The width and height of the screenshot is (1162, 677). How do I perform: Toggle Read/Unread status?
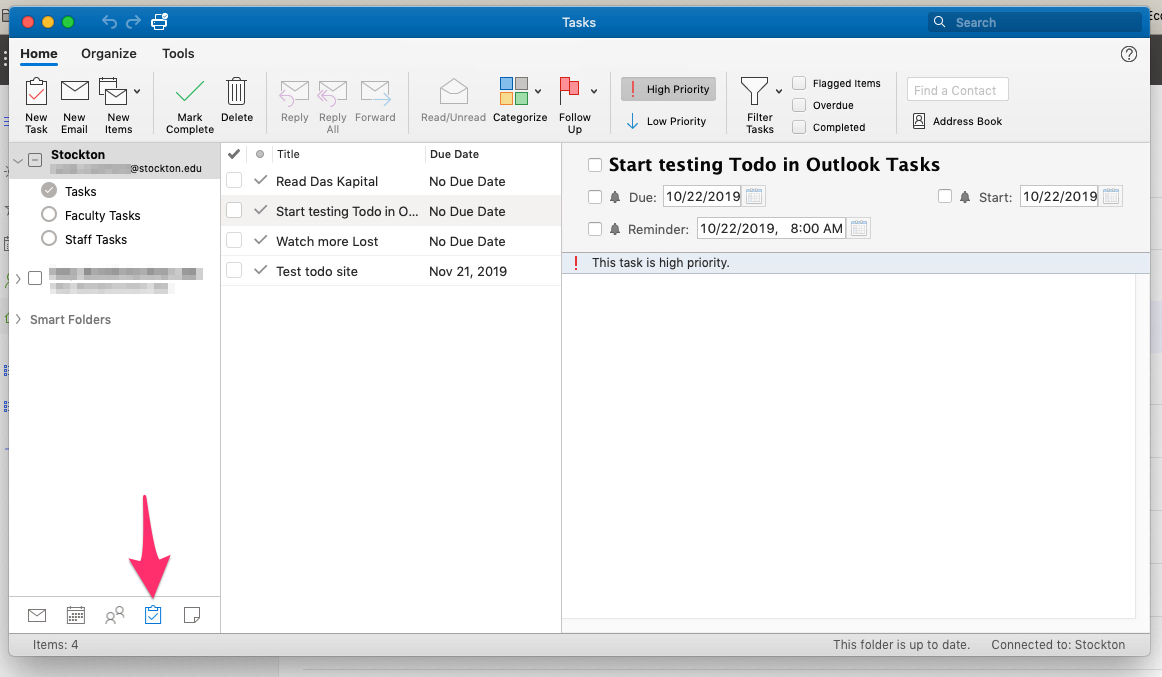click(x=454, y=100)
